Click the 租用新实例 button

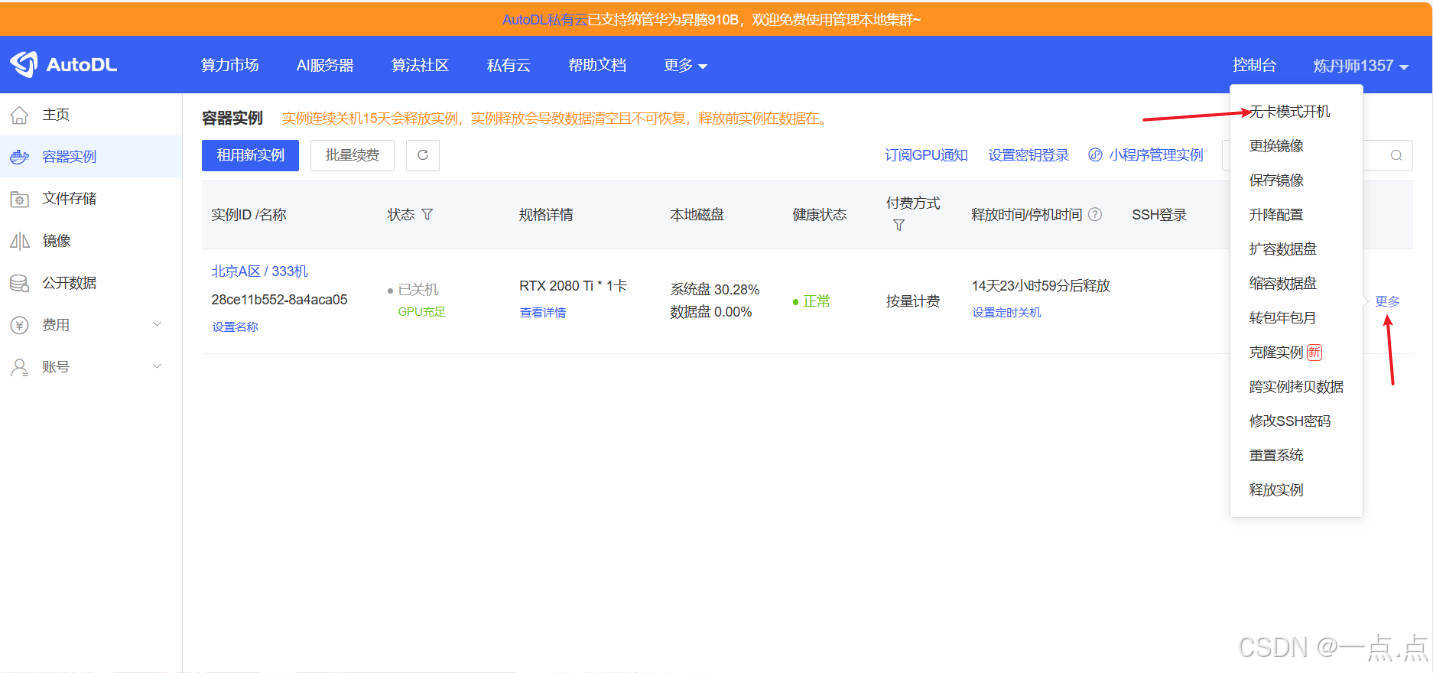(250, 155)
